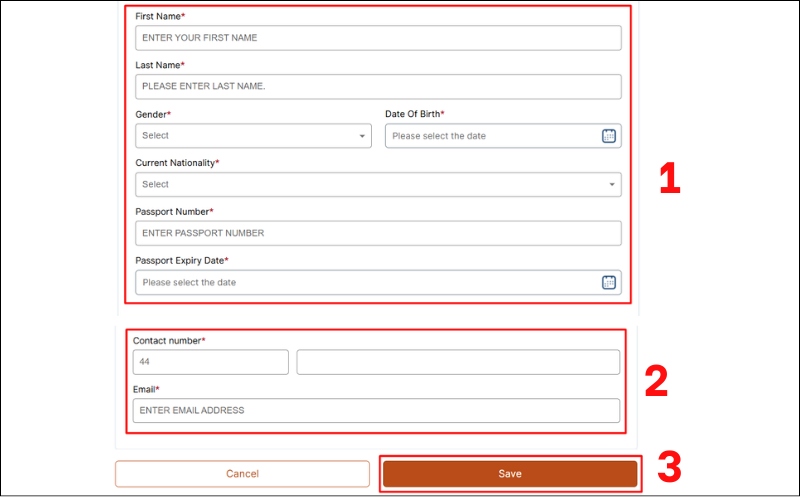Click the Current Nationality 'Select' text area
Viewport: 800px width, 500px height.
pyautogui.click(x=370, y=185)
